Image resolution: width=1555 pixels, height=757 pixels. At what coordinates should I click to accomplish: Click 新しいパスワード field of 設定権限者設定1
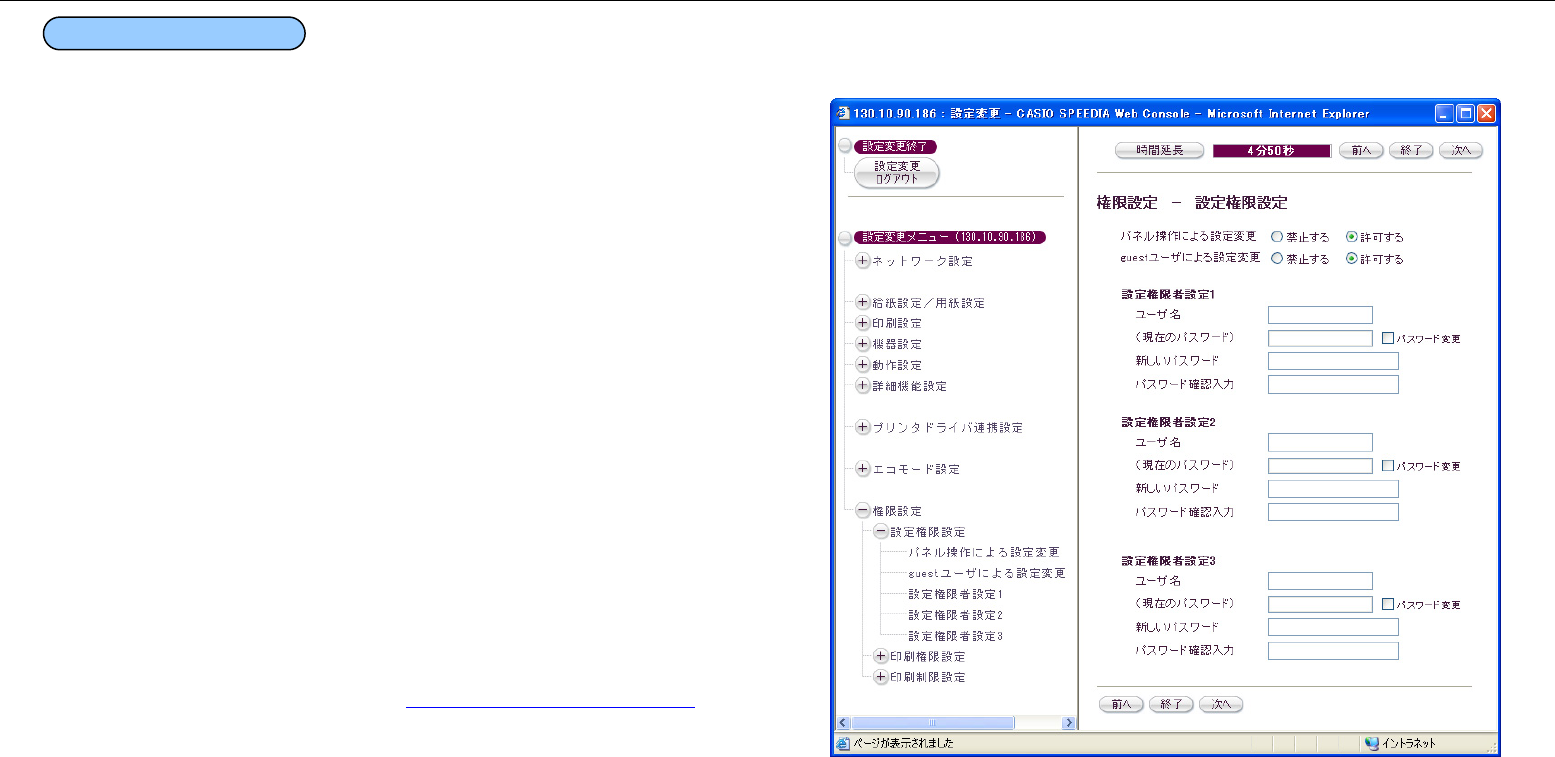click(1333, 361)
